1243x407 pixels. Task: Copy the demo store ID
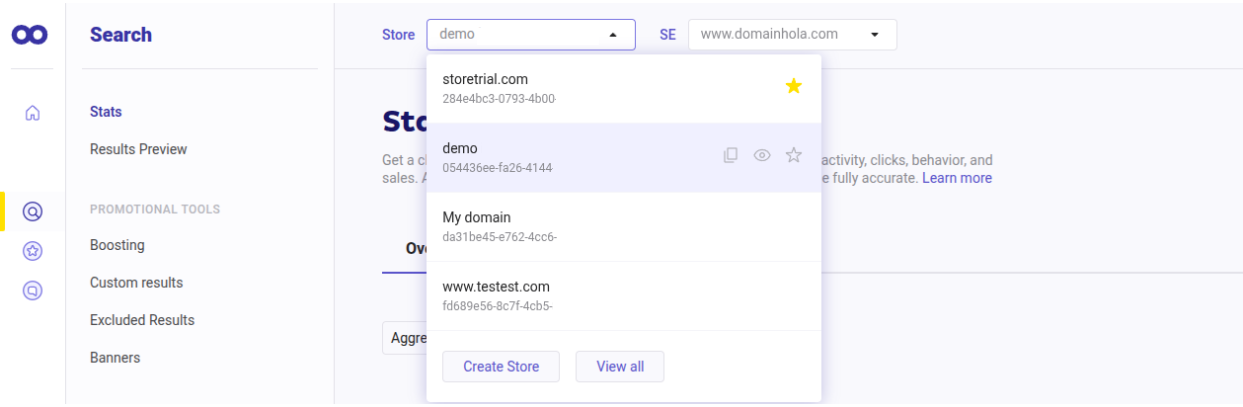pyautogui.click(x=730, y=155)
